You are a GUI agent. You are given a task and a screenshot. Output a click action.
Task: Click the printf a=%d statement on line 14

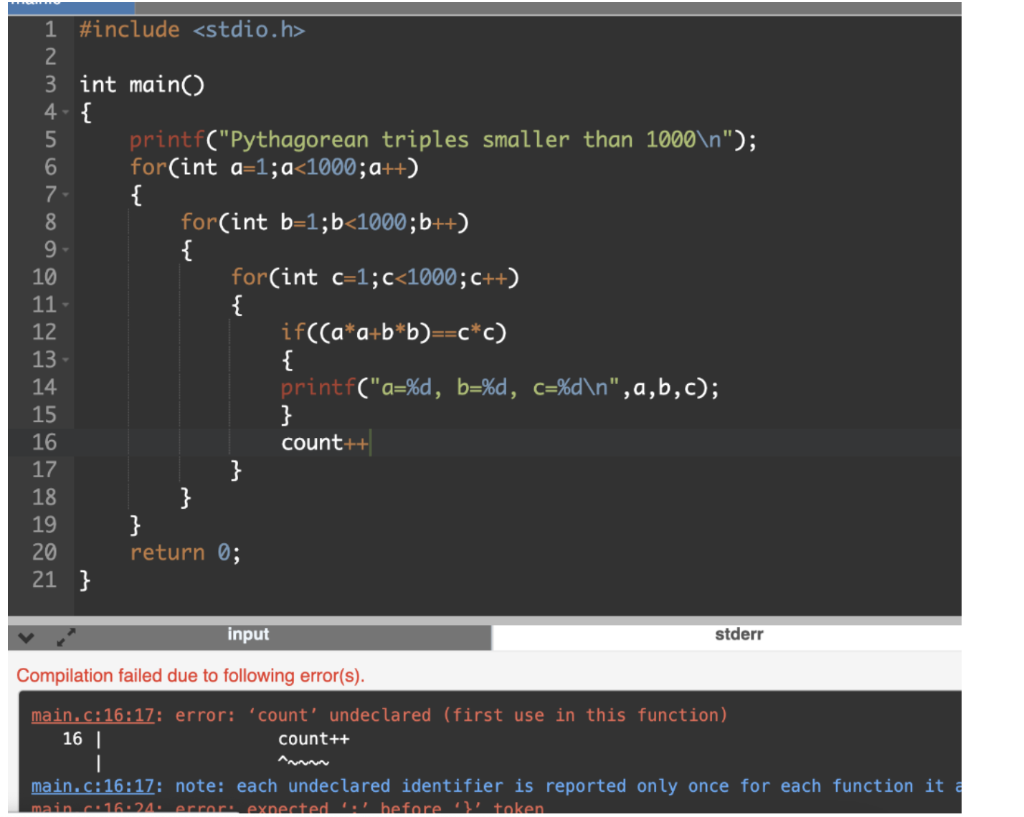point(500,387)
